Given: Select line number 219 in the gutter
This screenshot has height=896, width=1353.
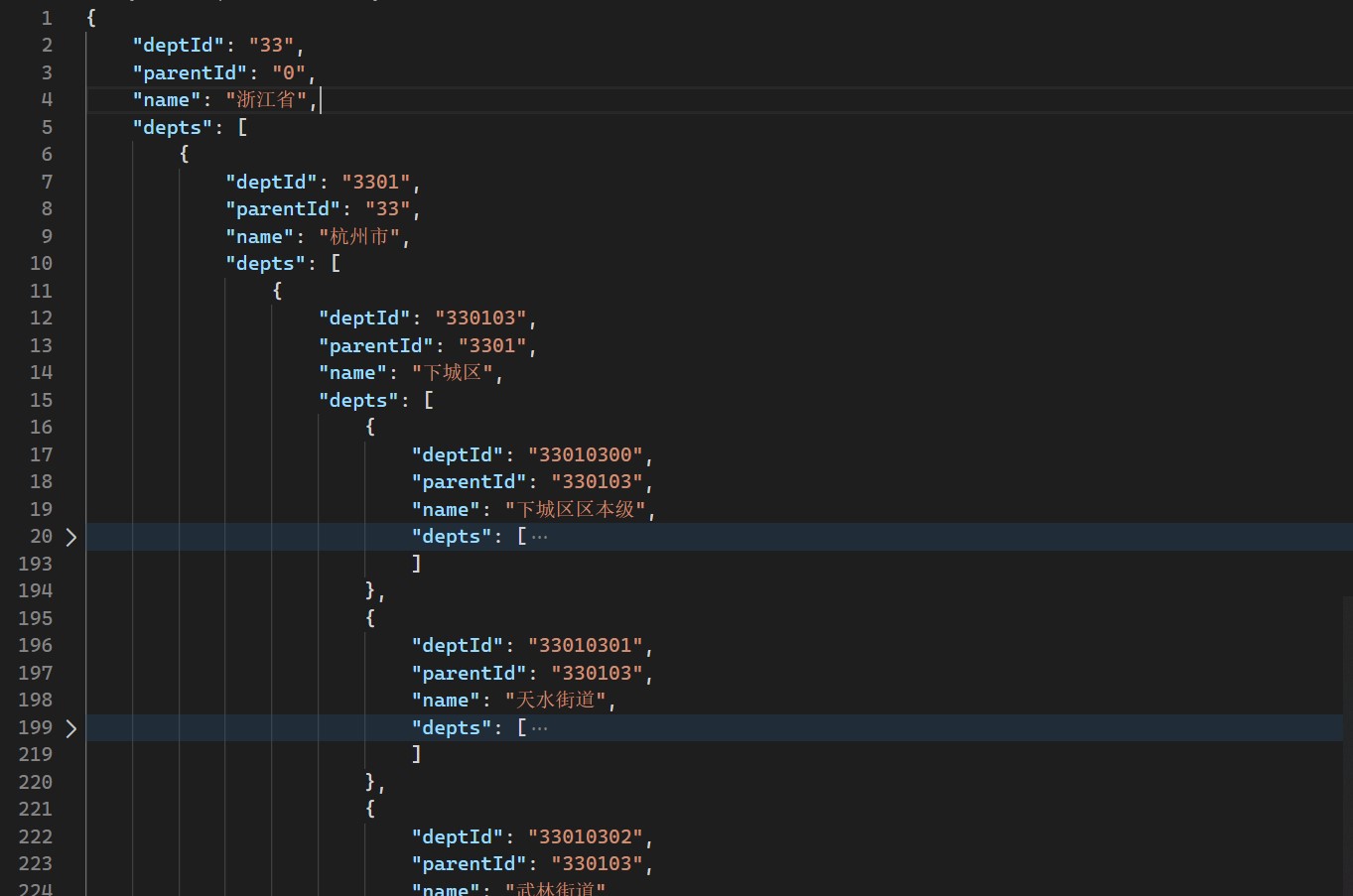Looking at the screenshot, I should [36, 755].
